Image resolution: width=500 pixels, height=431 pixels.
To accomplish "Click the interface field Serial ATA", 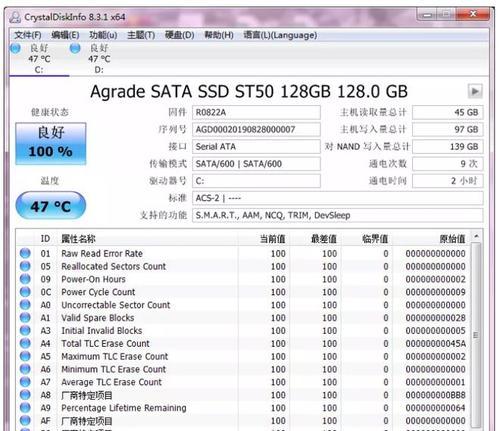I will coord(256,146).
